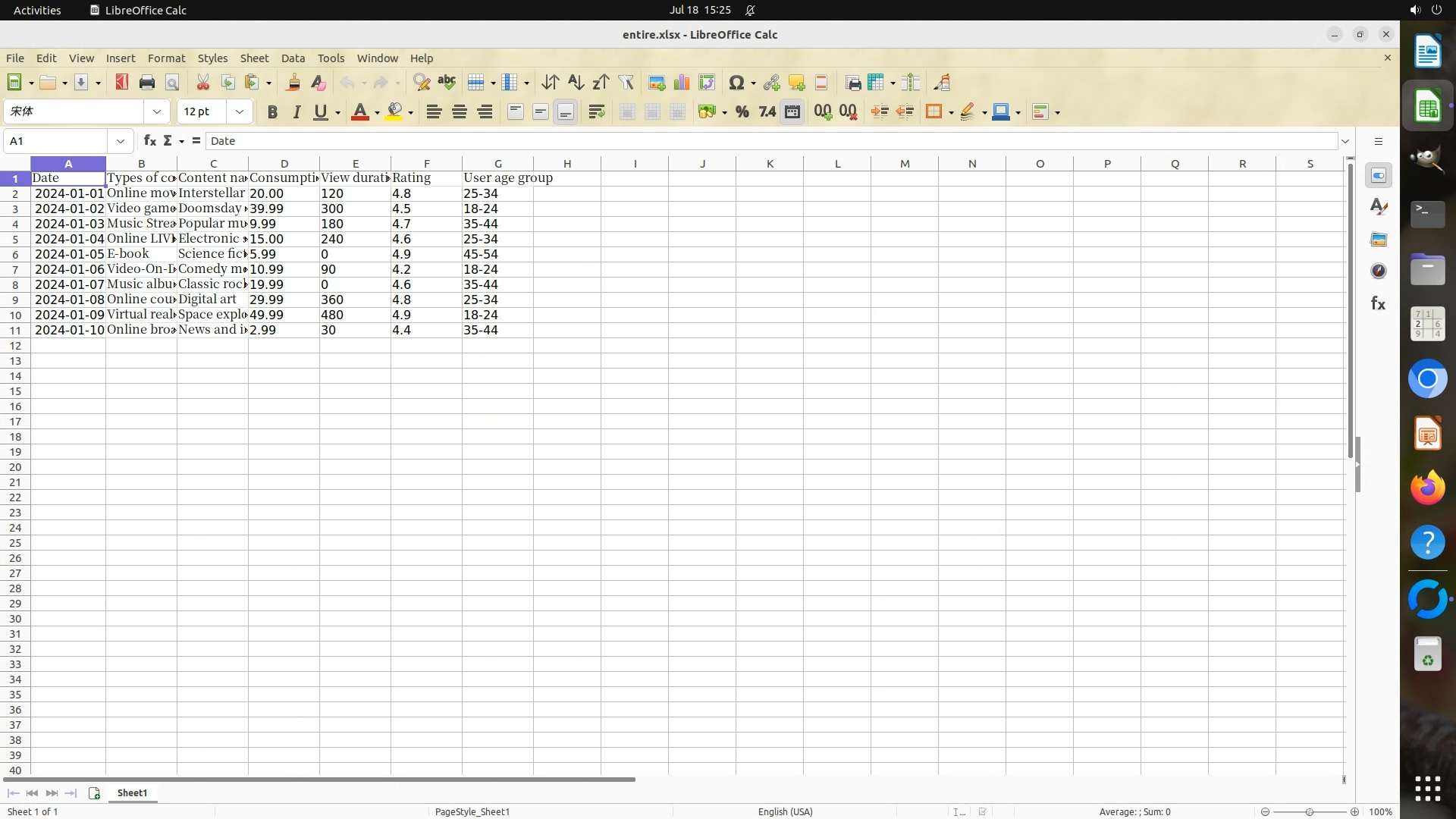The height and width of the screenshot is (819, 1456).
Task: Click the Clone Formatting paintbrush icon
Action: (293, 83)
